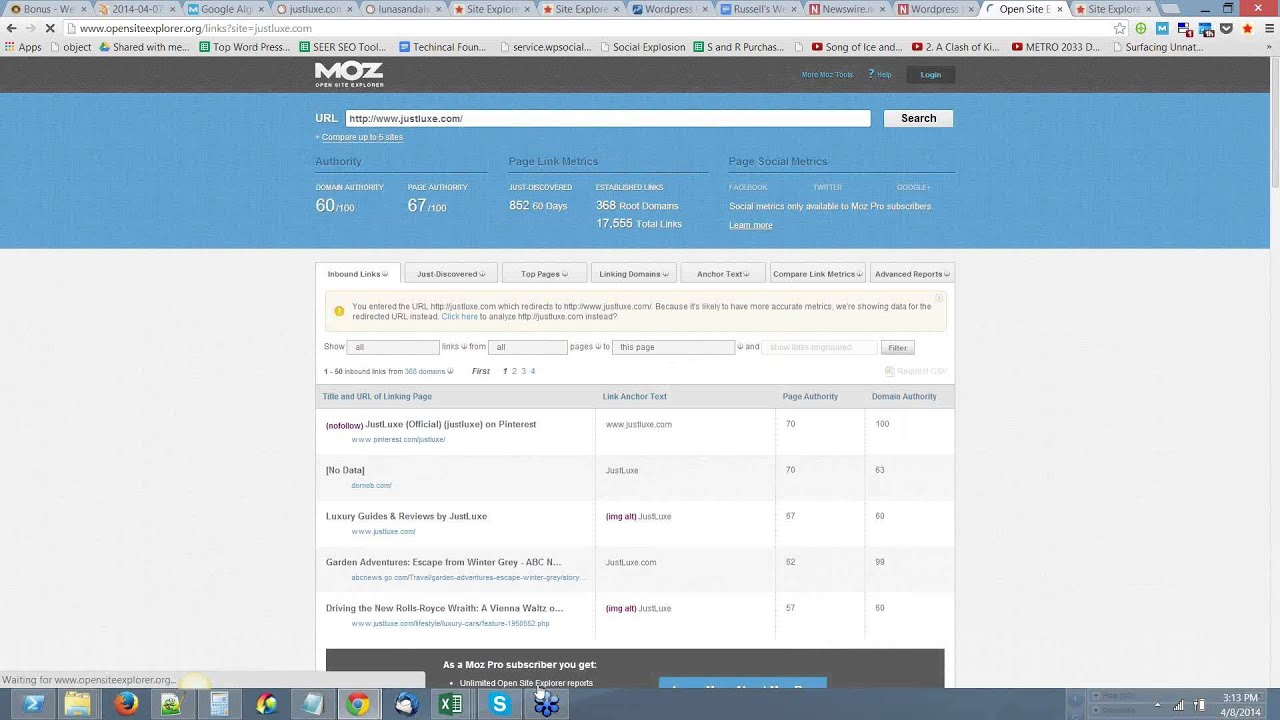This screenshot has width=1280, height=720.
Task: Open Song of Ice and... YouTube bookmark
Action: tap(856, 47)
